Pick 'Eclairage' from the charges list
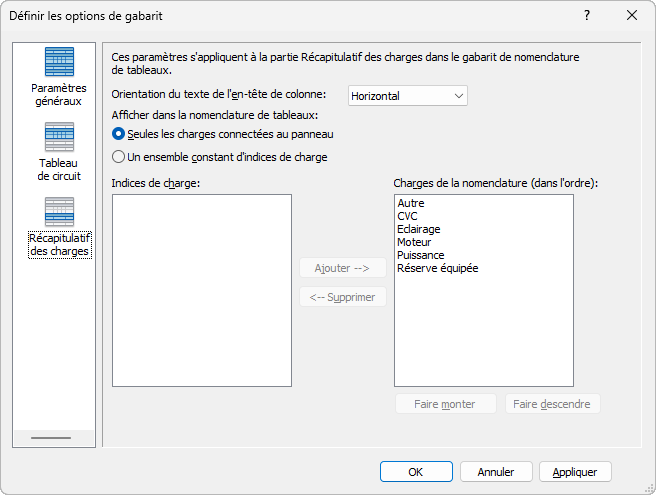 (418, 230)
